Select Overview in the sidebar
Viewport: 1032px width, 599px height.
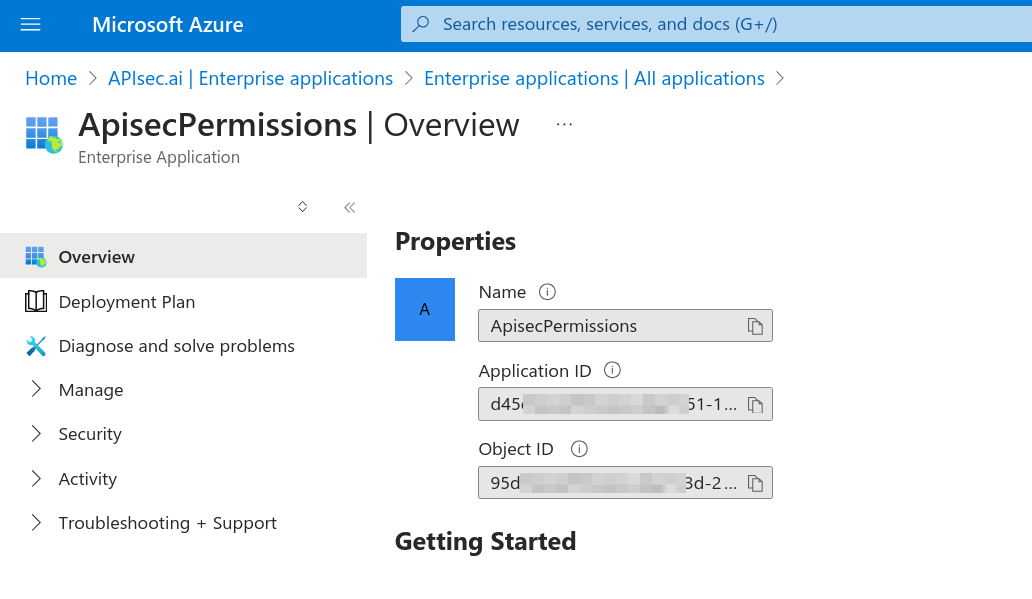pos(96,257)
